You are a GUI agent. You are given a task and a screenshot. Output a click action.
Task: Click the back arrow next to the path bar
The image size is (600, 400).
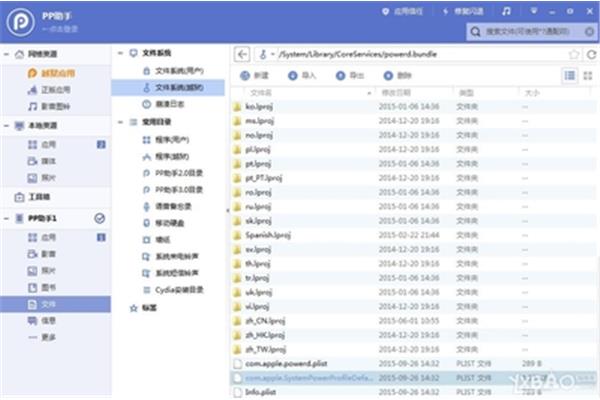[242, 54]
